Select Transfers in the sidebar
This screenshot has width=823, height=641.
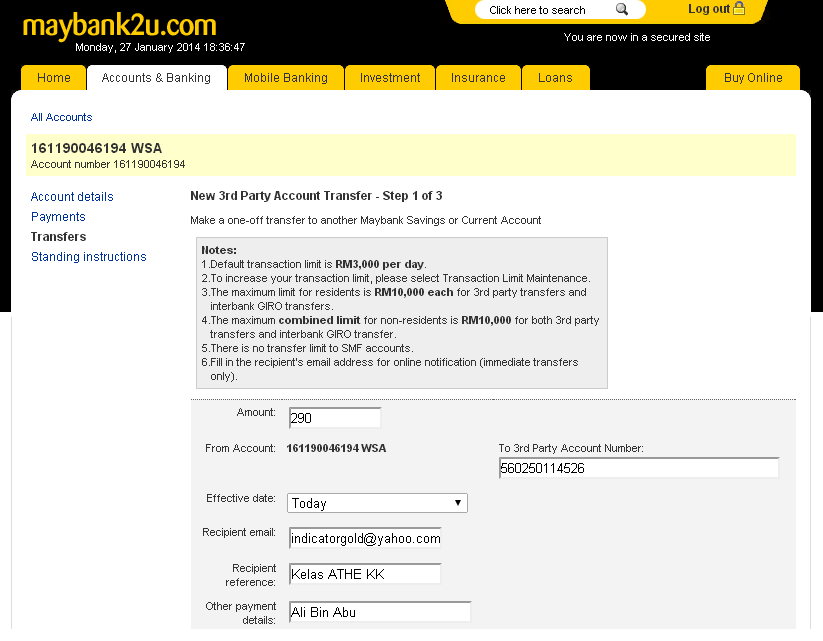(58, 237)
